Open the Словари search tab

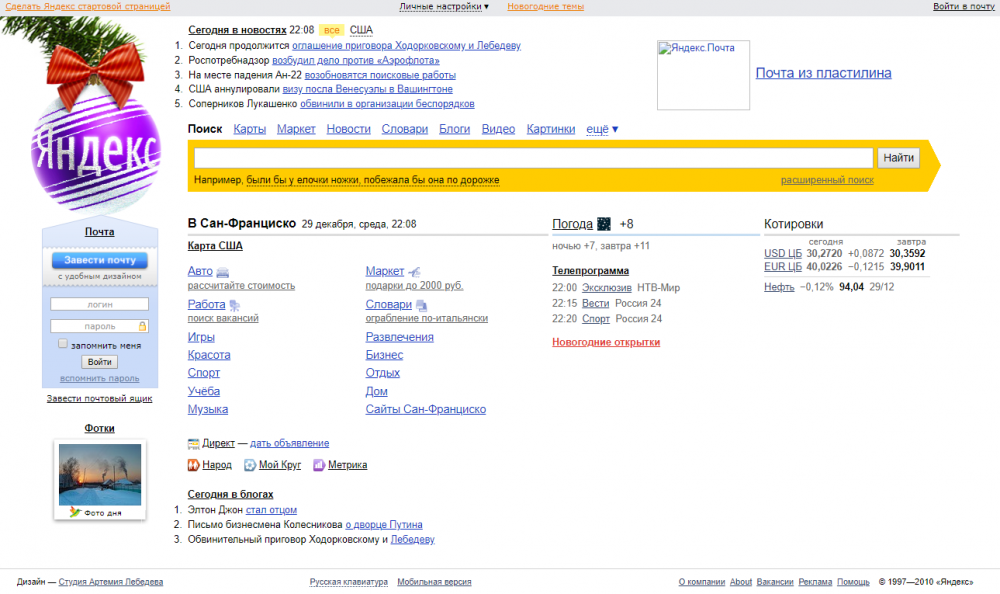click(404, 129)
